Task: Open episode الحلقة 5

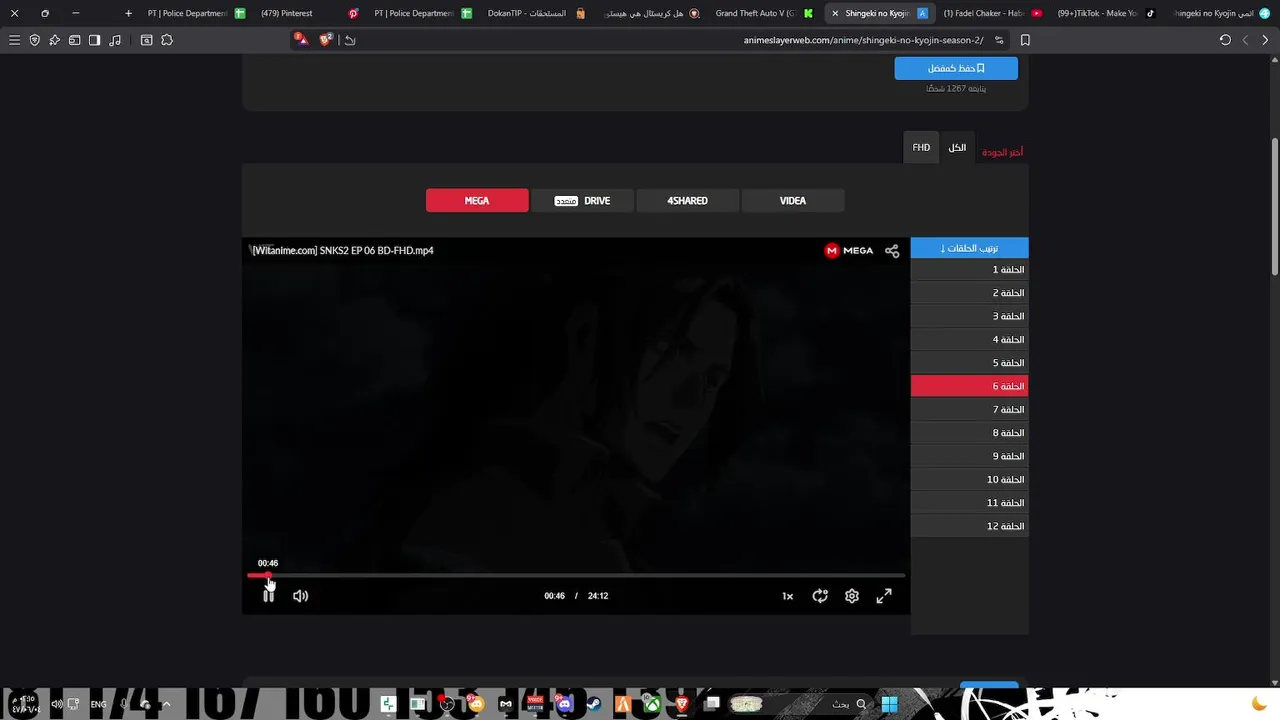Action: pyautogui.click(x=969, y=363)
